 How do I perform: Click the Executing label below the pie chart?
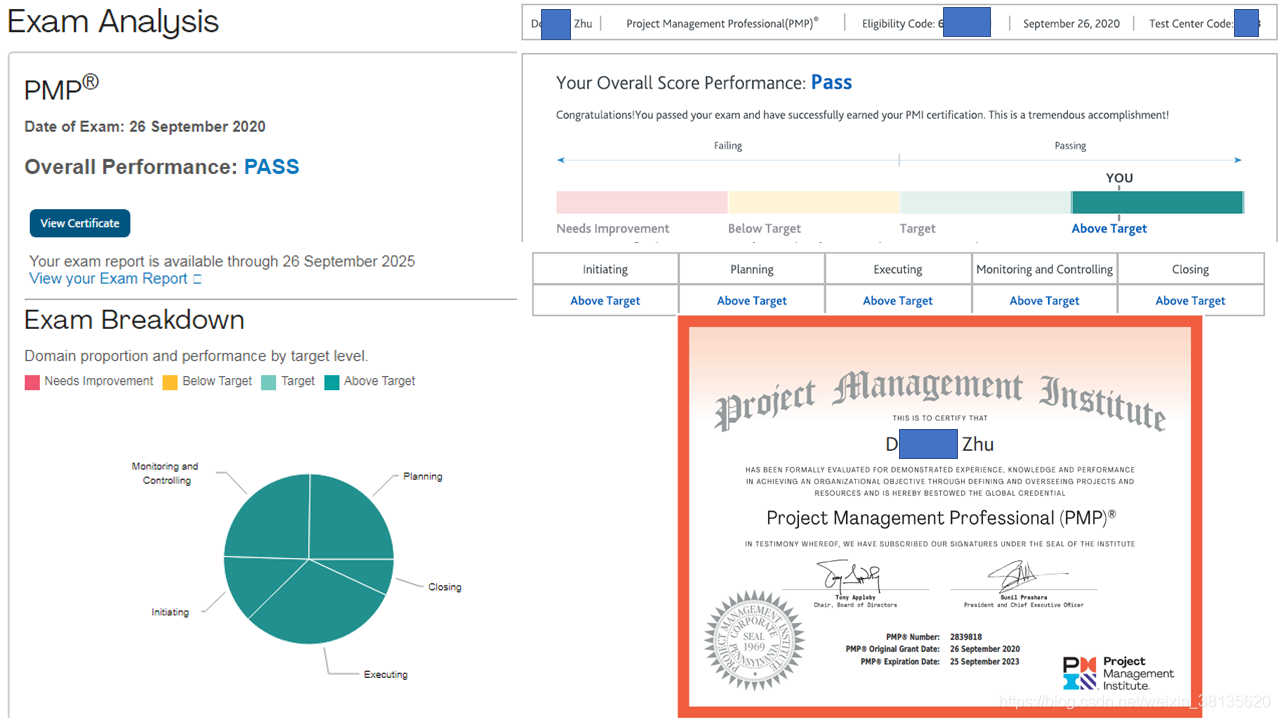pos(385,675)
